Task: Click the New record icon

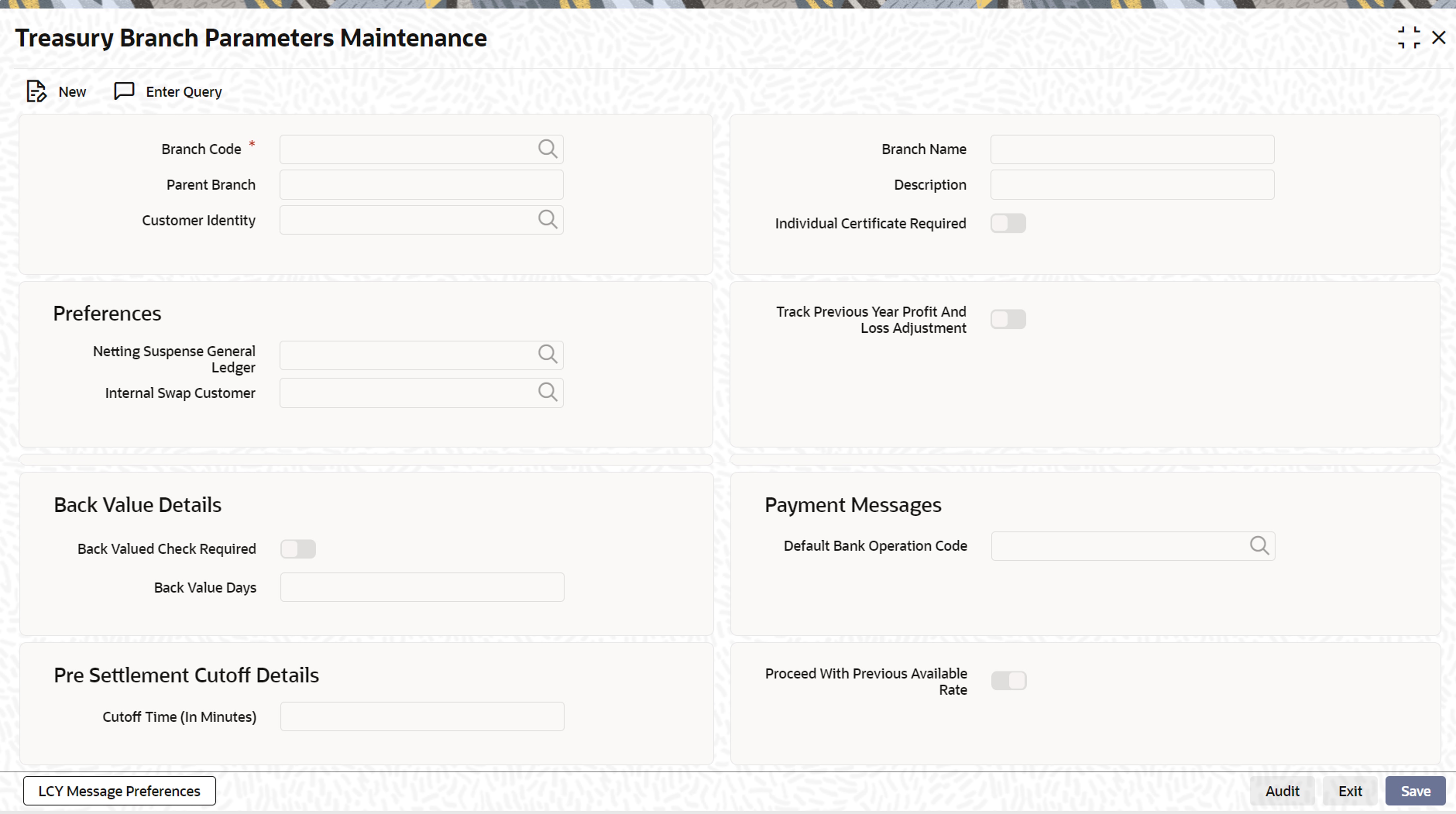Action: [x=36, y=92]
